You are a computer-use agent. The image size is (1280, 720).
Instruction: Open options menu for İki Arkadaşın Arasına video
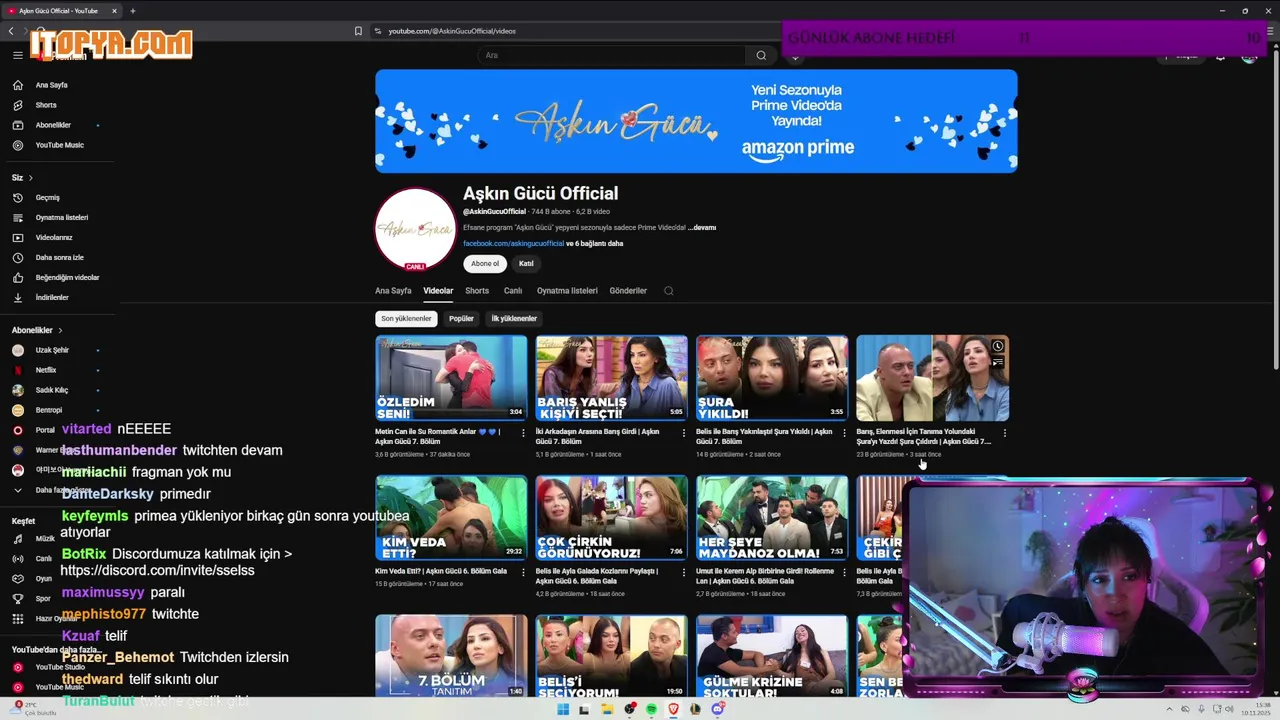pyautogui.click(x=683, y=433)
